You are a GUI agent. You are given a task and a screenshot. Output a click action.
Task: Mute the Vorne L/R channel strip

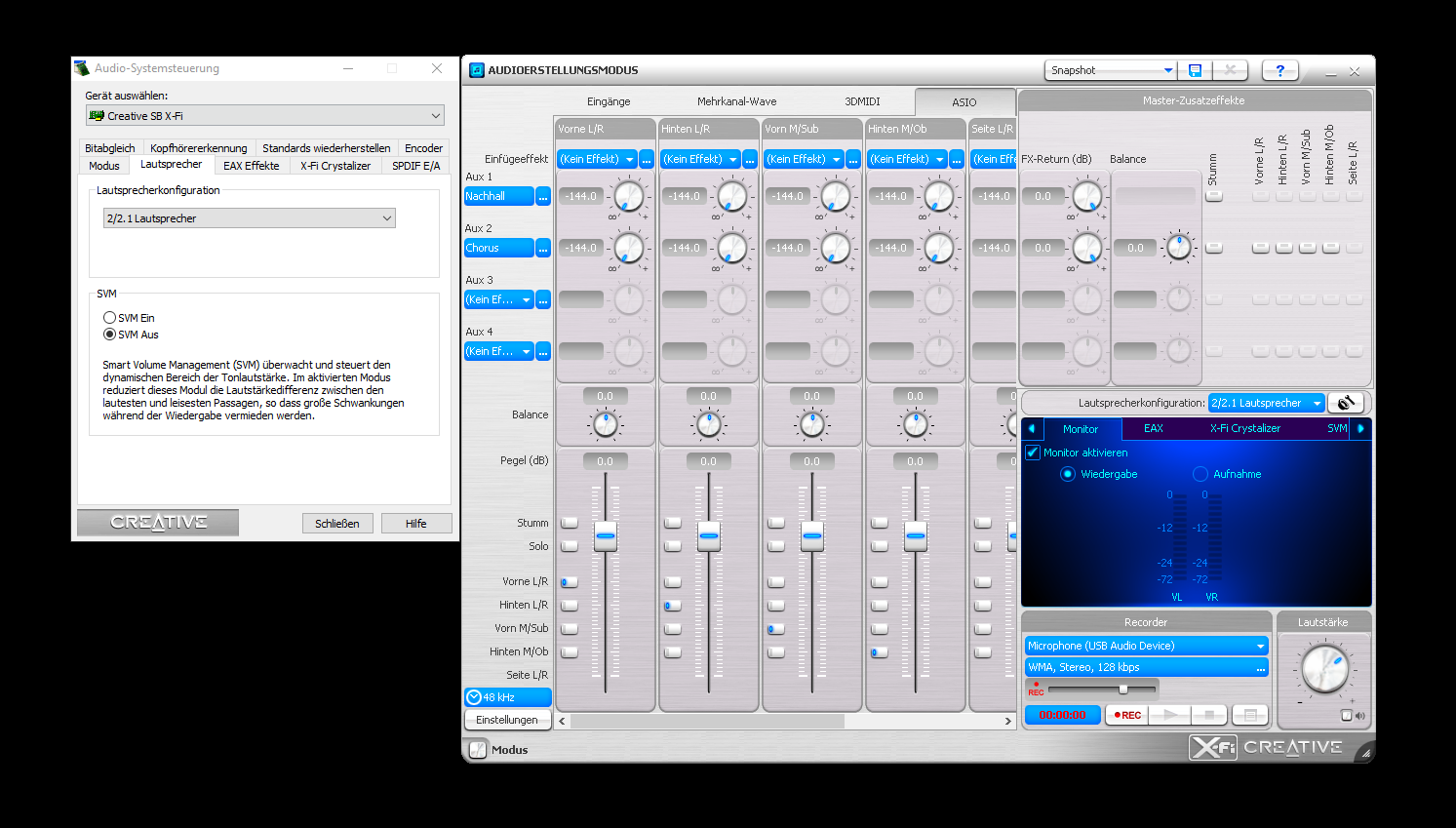pyautogui.click(x=570, y=523)
